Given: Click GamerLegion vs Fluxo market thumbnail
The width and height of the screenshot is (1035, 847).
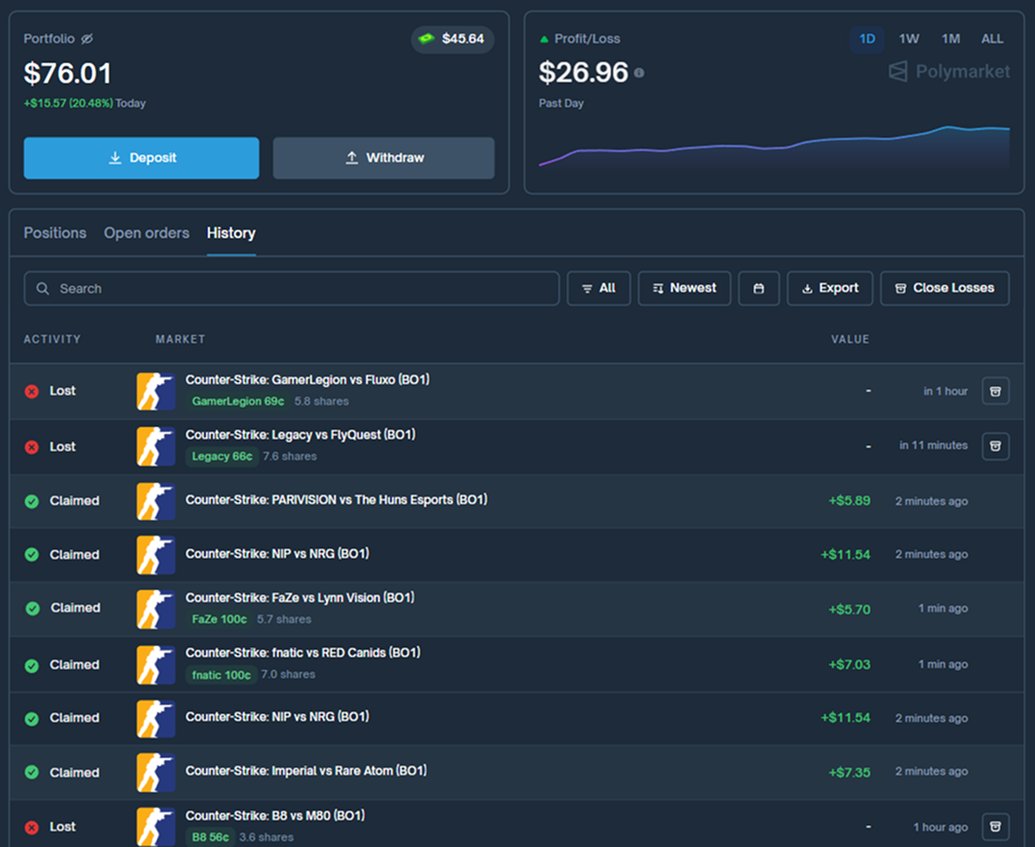Looking at the screenshot, I should pos(156,391).
